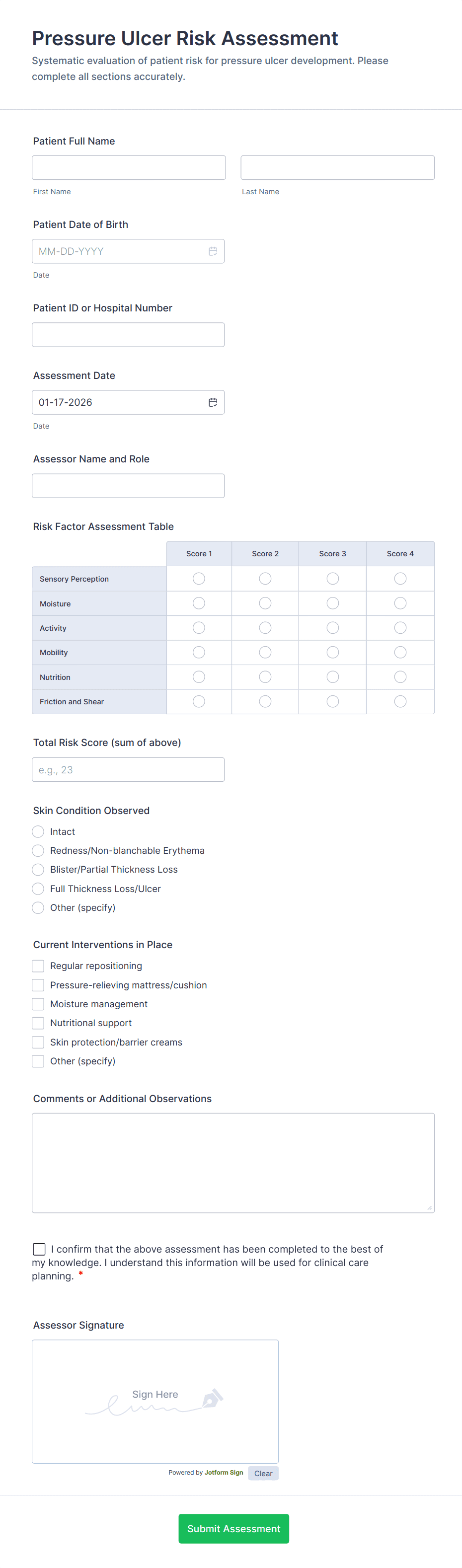Select Score 4 for Friction and Shear
The image size is (462, 1568).
(400, 701)
